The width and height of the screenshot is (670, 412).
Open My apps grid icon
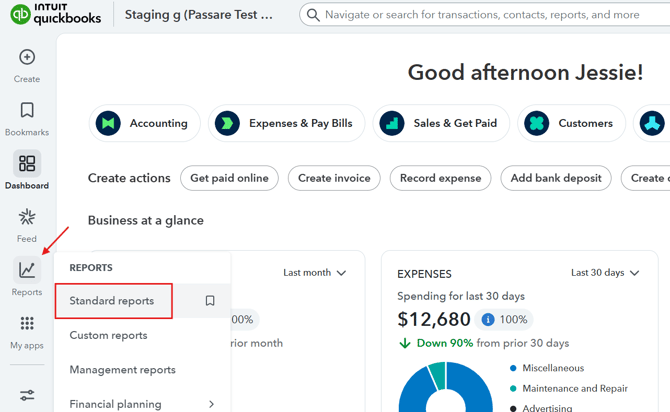tap(27, 324)
